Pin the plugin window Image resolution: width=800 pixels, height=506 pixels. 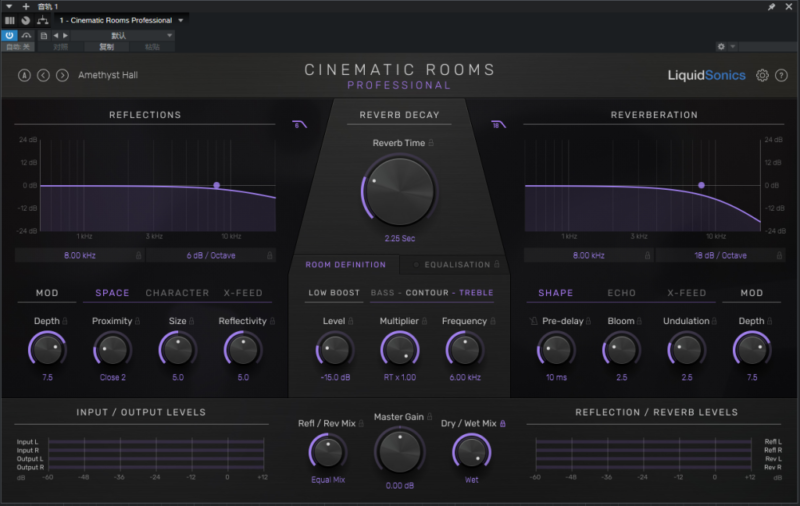(771, 6)
